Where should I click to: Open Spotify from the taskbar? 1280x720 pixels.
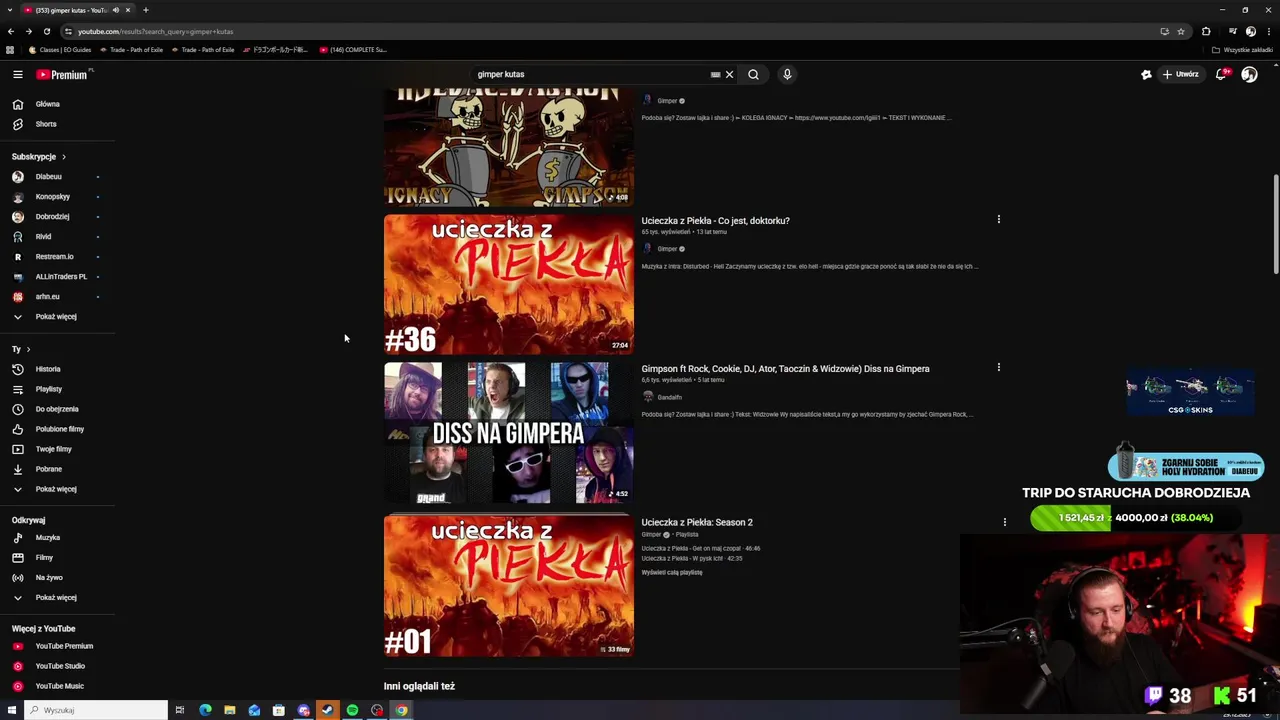point(352,710)
